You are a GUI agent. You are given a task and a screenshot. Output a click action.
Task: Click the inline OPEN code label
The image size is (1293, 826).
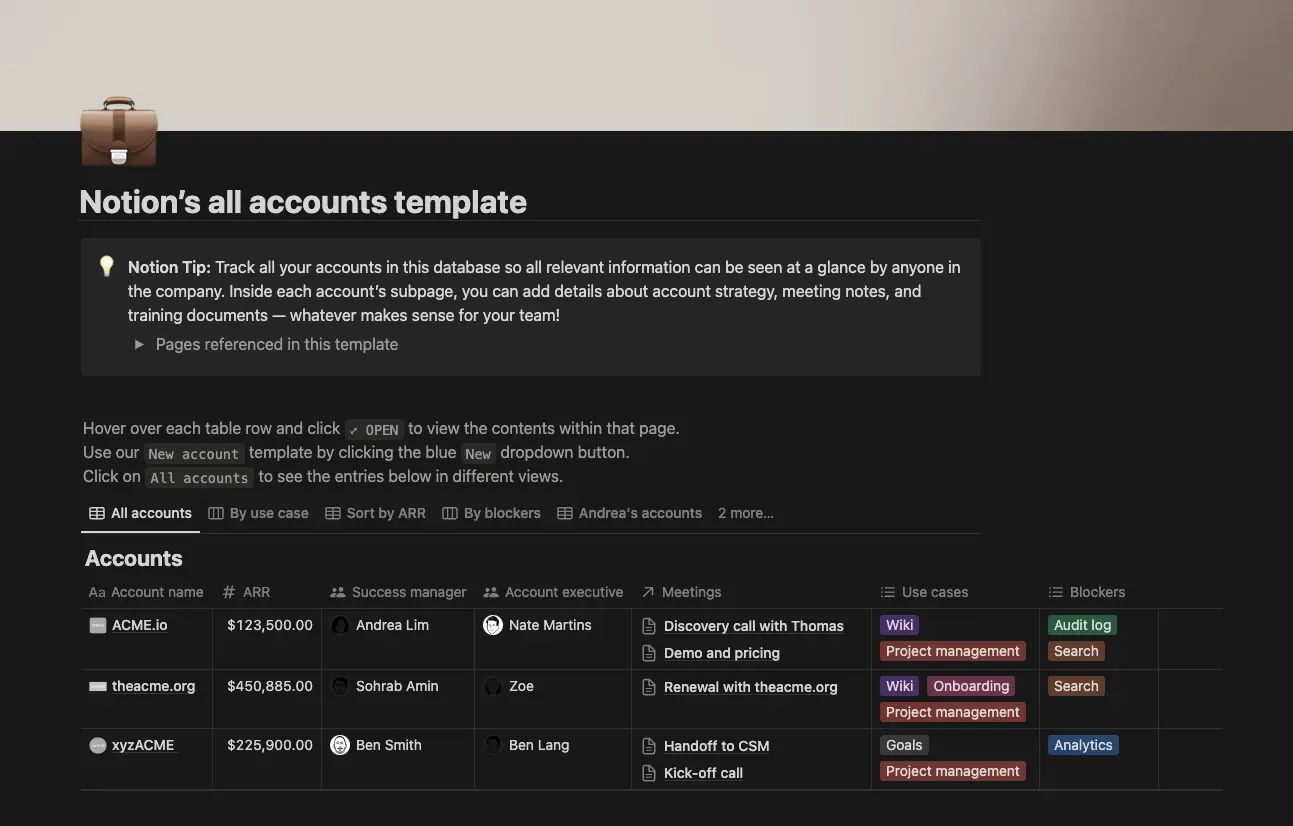point(374,429)
